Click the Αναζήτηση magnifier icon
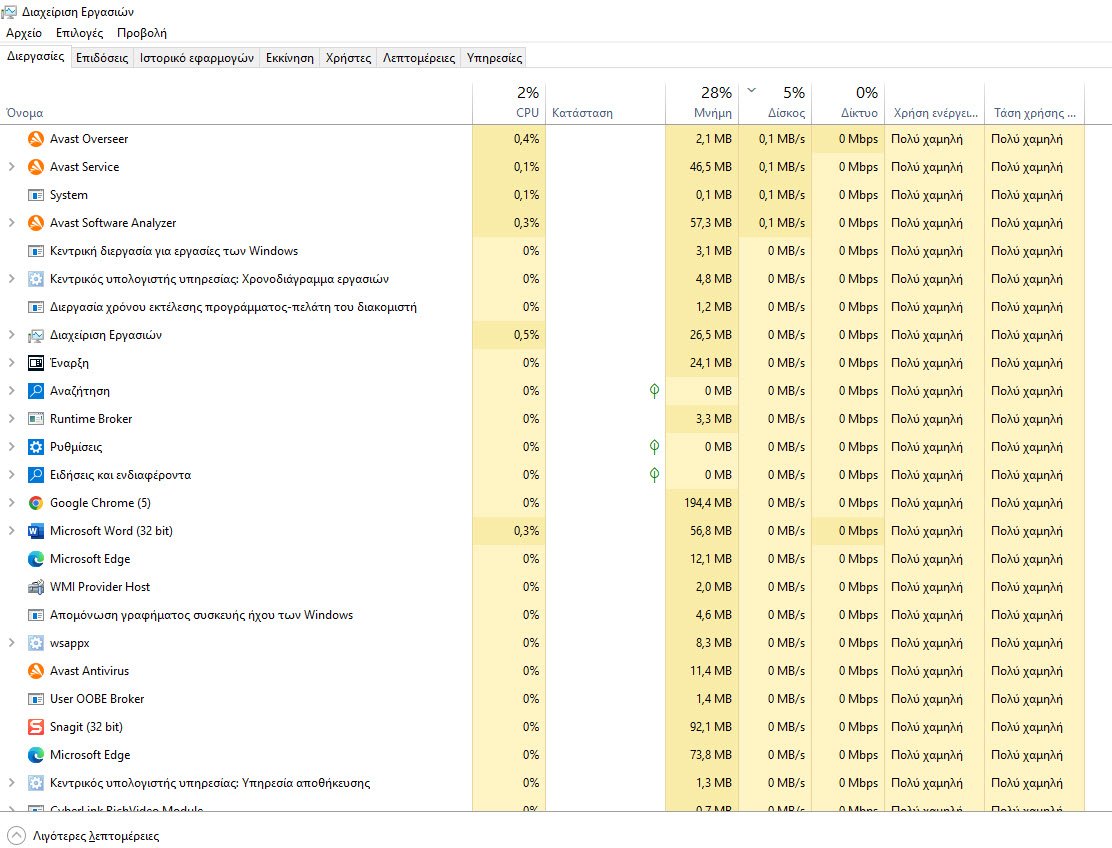Viewport: 1112px width, 848px height. 35,391
